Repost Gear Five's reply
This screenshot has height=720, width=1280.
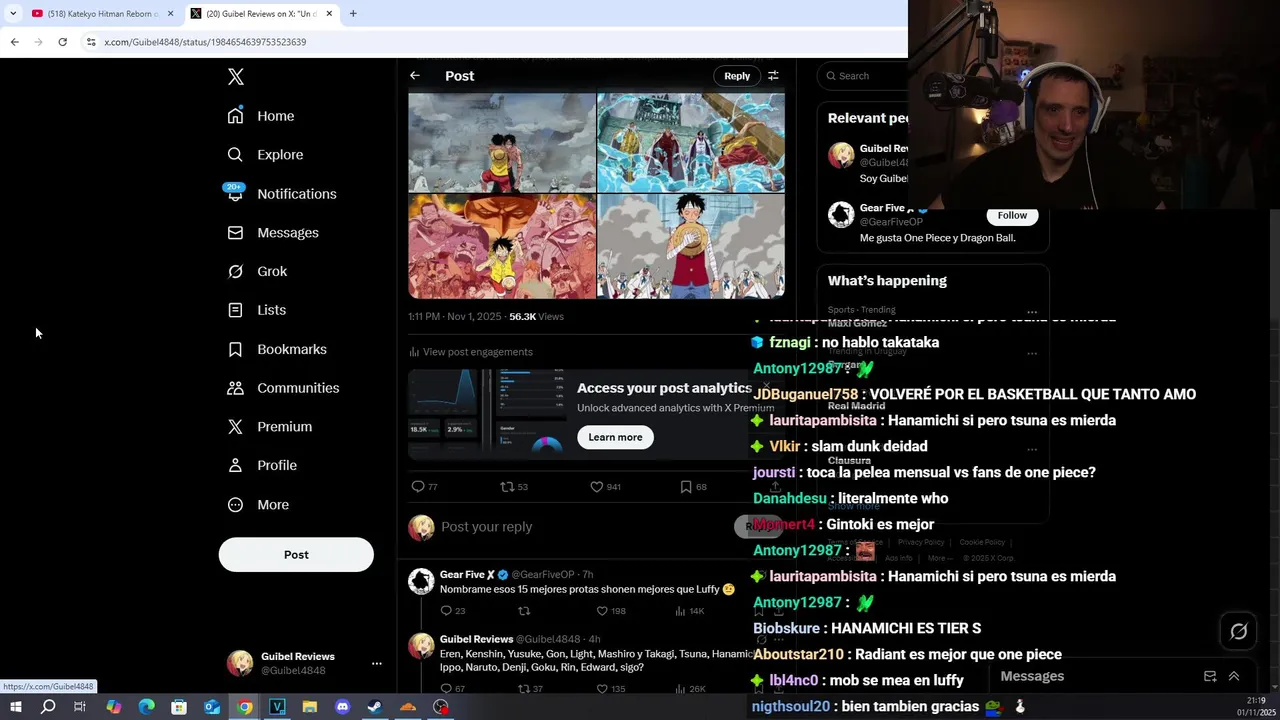(x=524, y=611)
